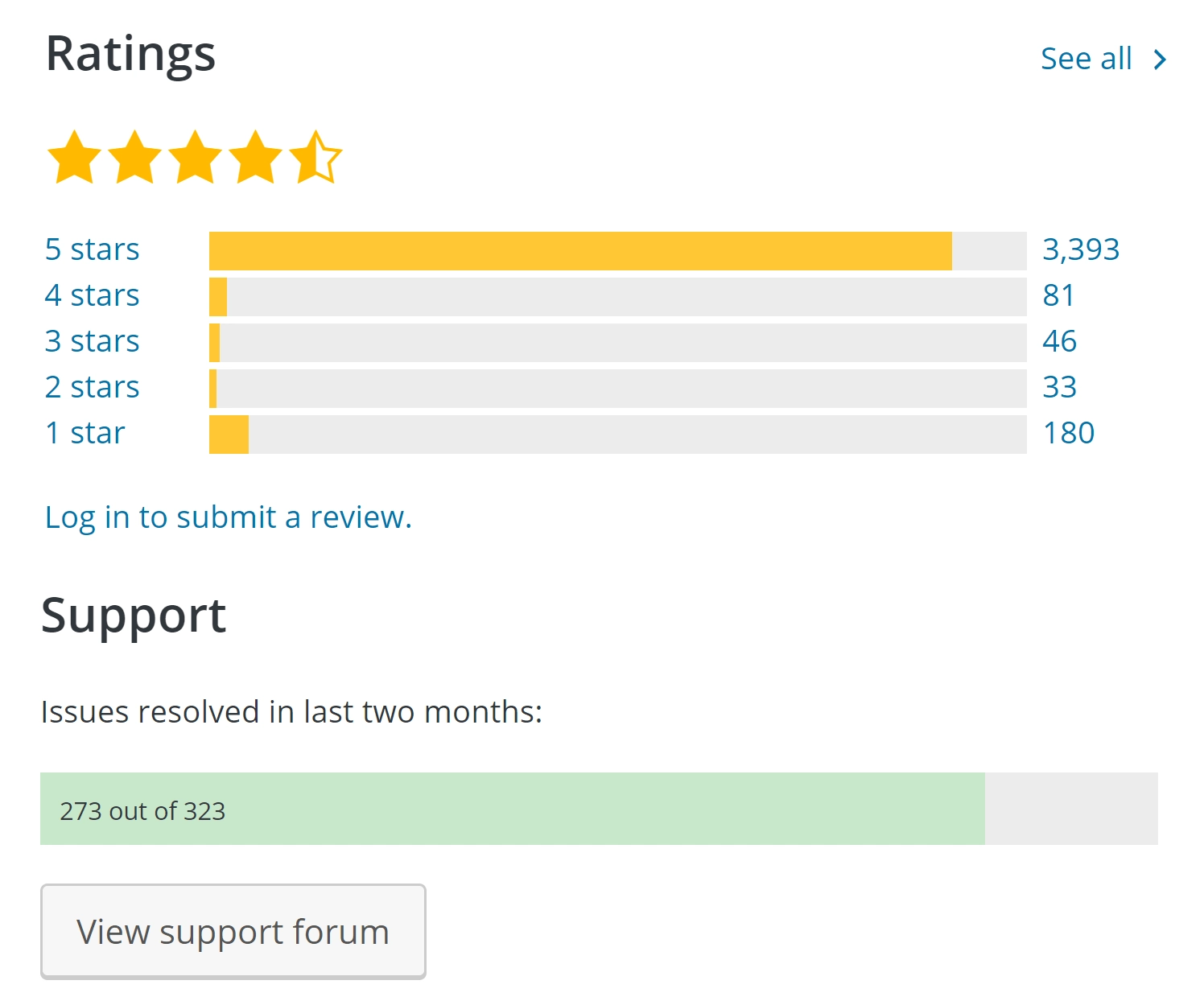Viewport: 1204px width, 1001px height.
Task: Click the 1 star rating bar
Action: point(617,435)
